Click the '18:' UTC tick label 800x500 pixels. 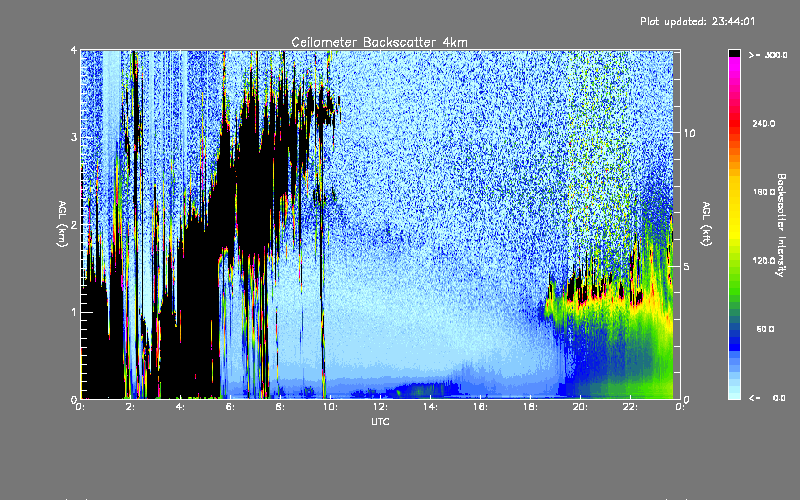pos(530,407)
